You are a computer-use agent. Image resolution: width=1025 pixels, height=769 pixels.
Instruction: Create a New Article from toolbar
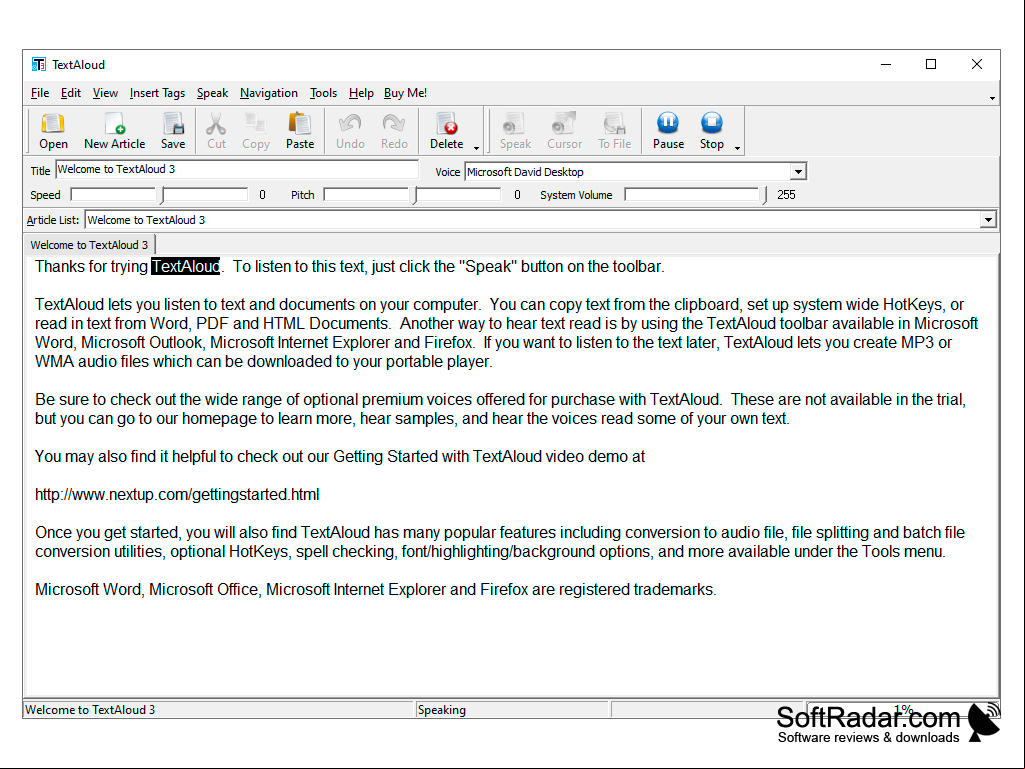(x=114, y=131)
